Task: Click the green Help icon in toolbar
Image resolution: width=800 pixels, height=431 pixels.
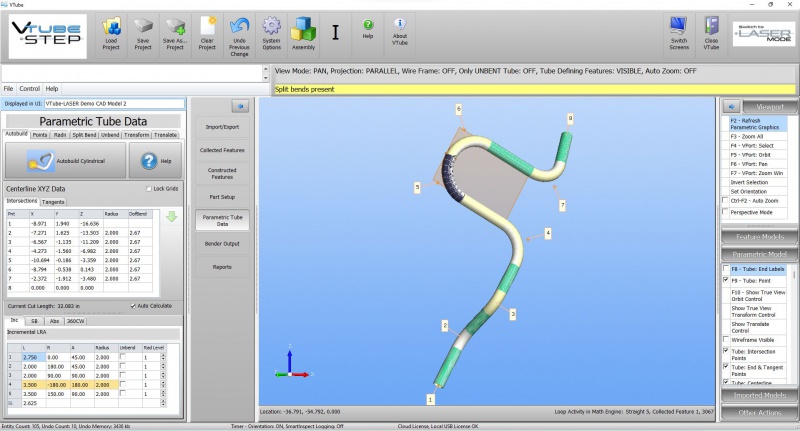Action: pyautogui.click(x=368, y=24)
